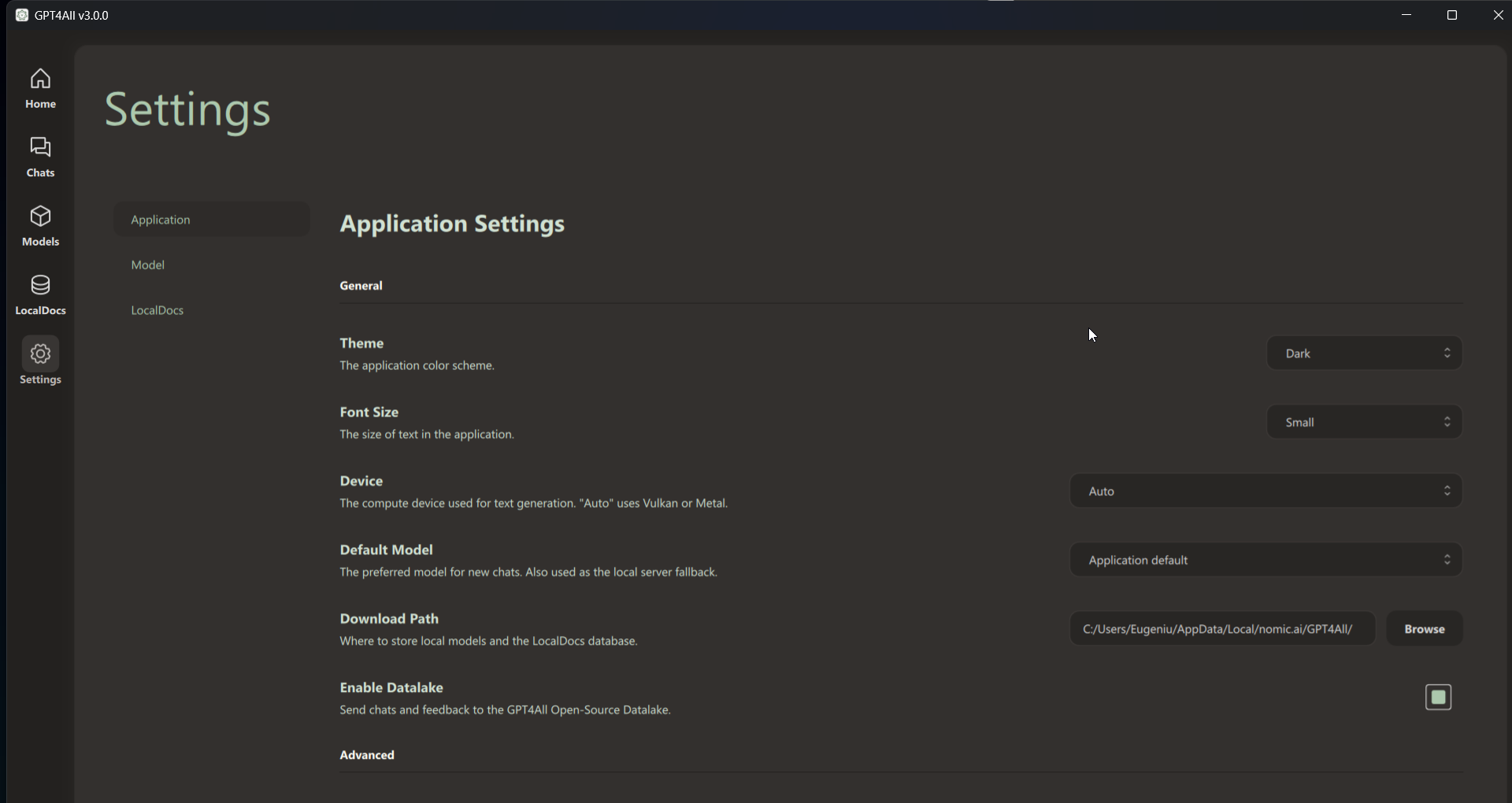This screenshot has width=1512, height=803.
Task: Open the Models page
Action: click(x=40, y=226)
